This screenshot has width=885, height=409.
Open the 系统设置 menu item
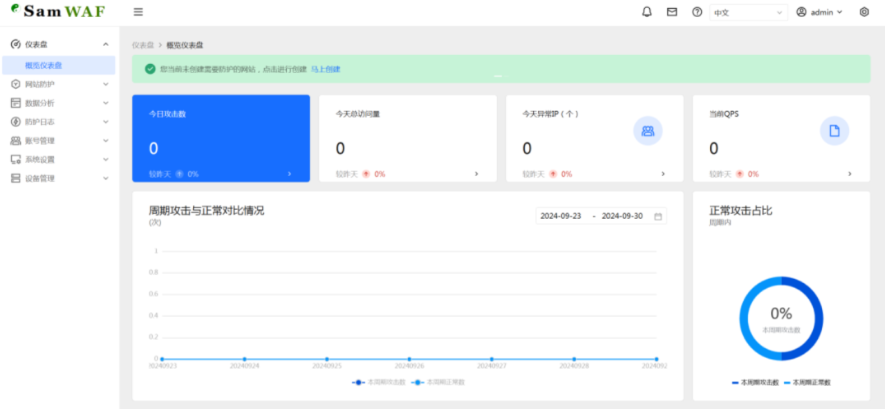(x=59, y=160)
